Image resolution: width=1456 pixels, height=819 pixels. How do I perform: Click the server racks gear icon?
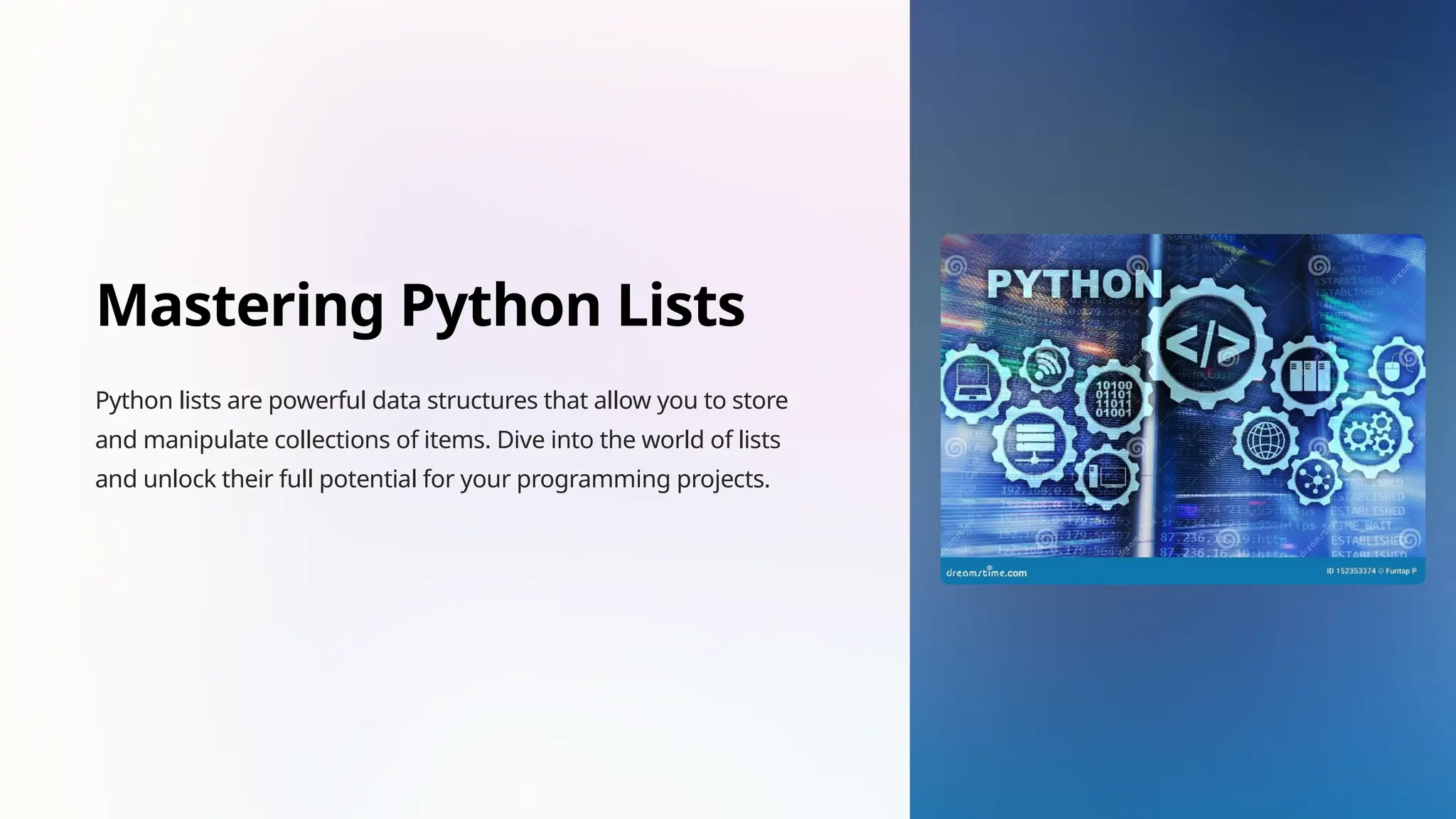tap(1310, 376)
